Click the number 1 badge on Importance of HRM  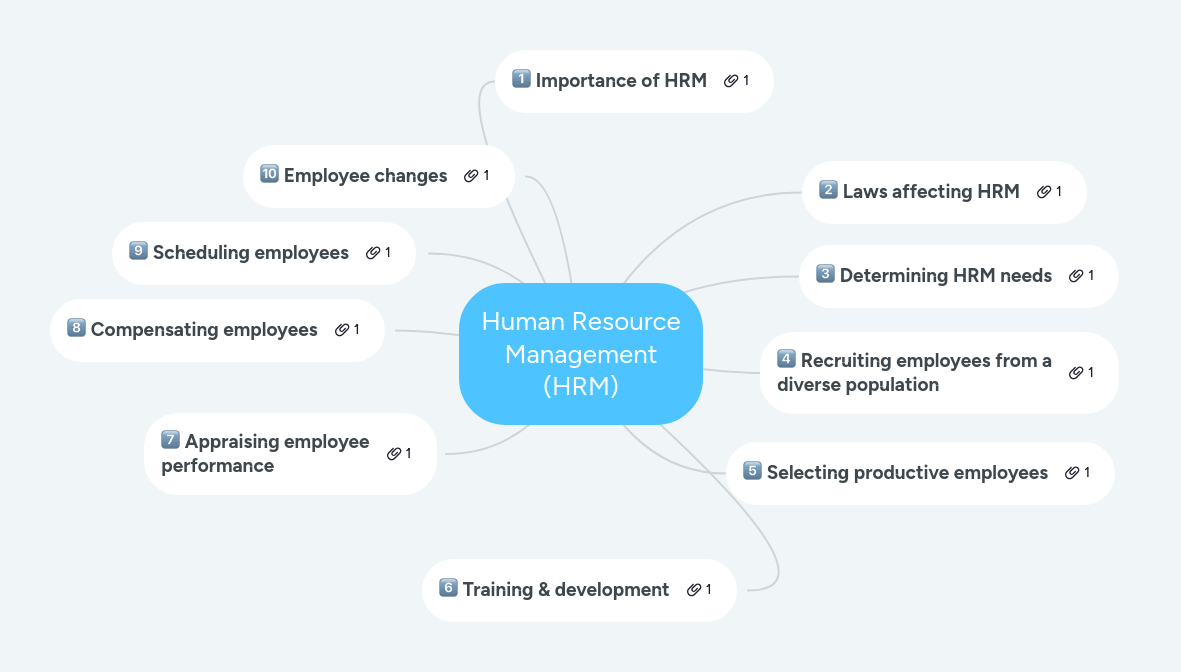coord(520,78)
